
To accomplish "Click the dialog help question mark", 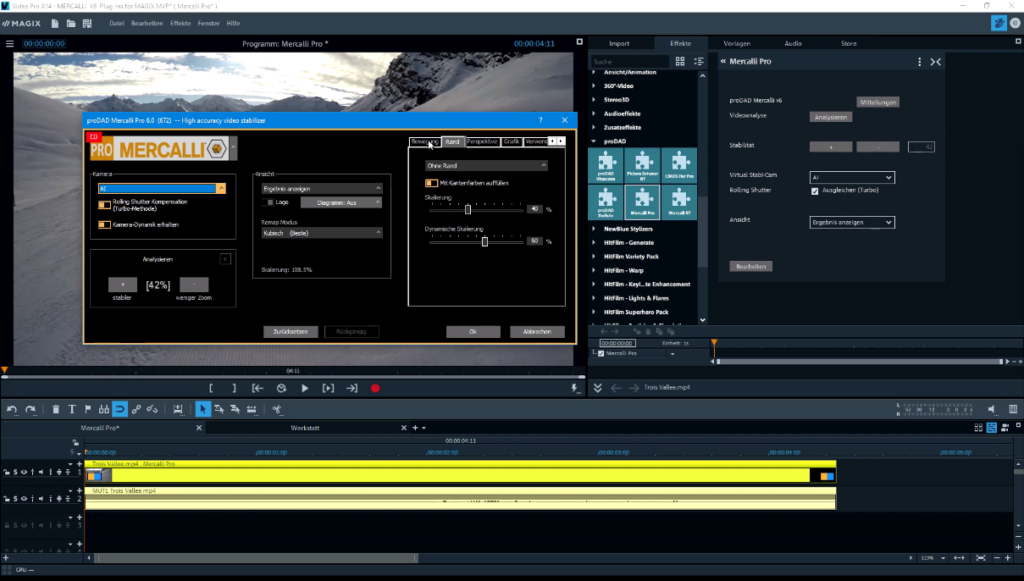I will (x=540, y=120).
